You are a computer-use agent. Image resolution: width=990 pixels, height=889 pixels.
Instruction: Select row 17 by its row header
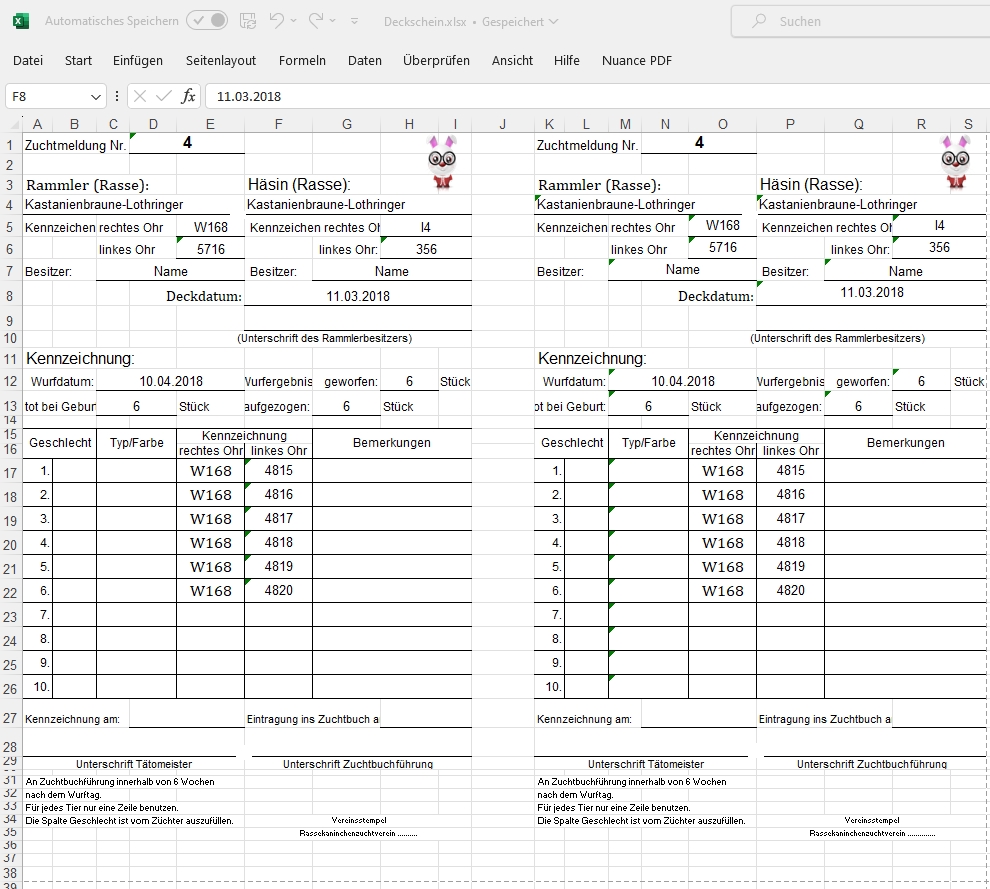click(10, 472)
